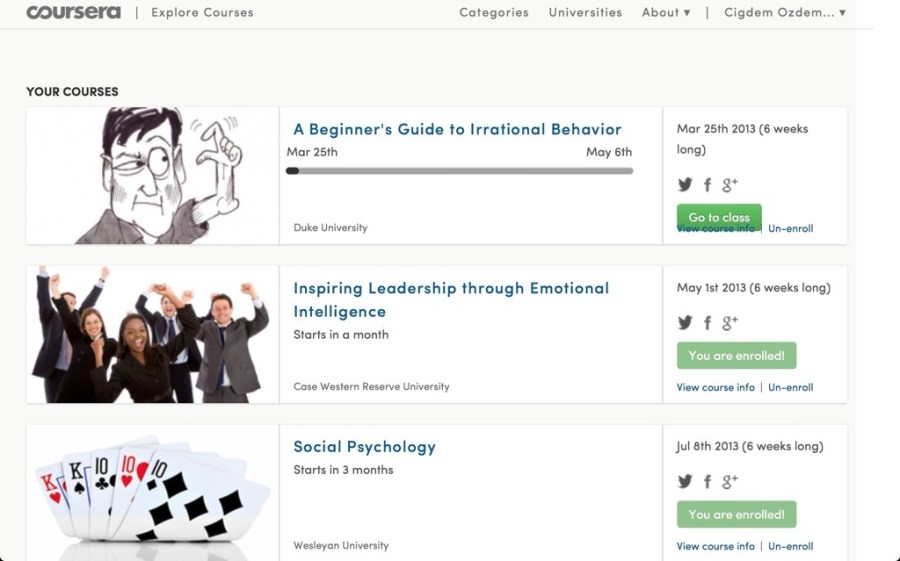
Task: Click the Irrational Behavior course progress bar
Action: (x=459, y=171)
